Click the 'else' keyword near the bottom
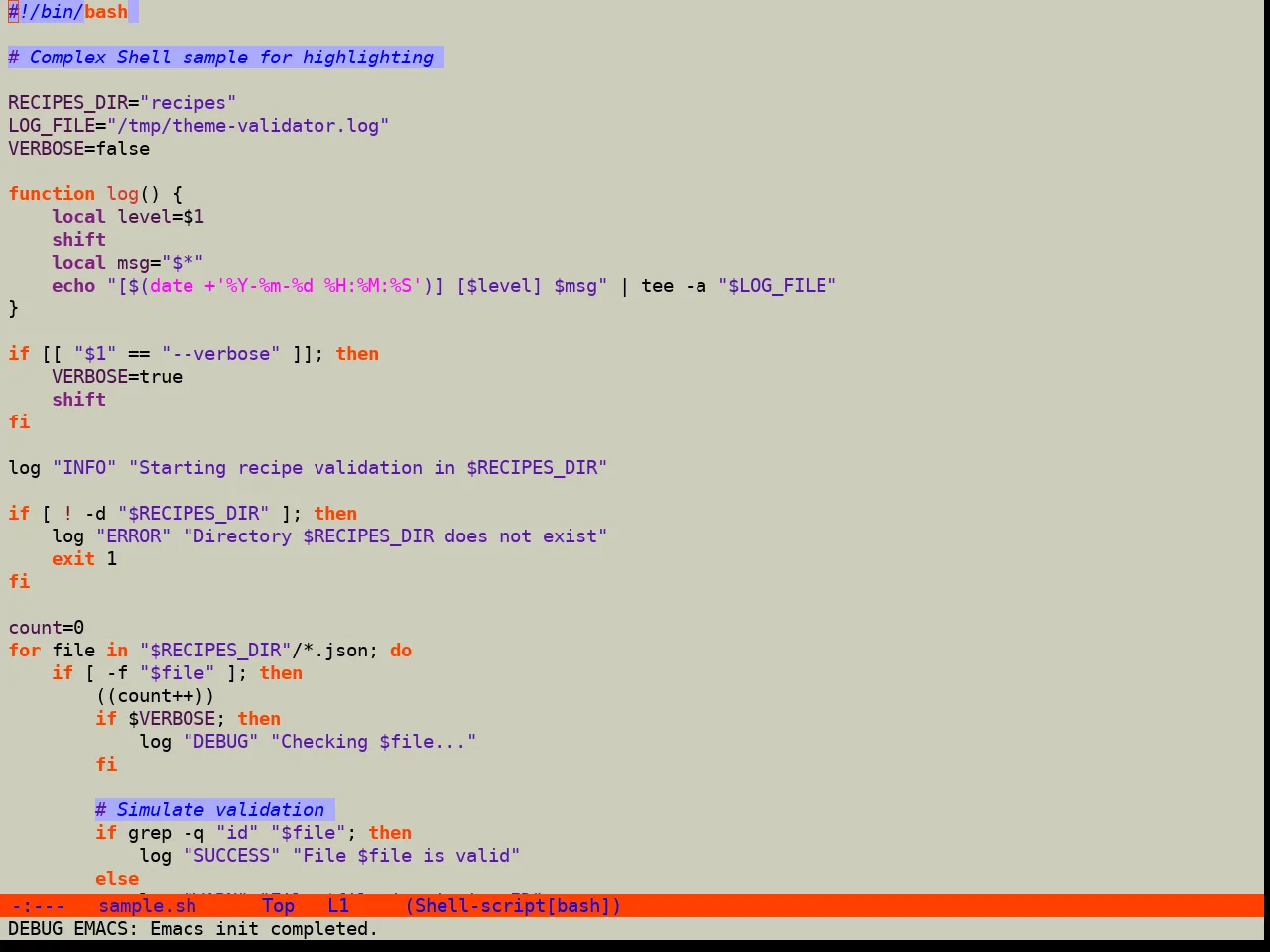 (117, 879)
